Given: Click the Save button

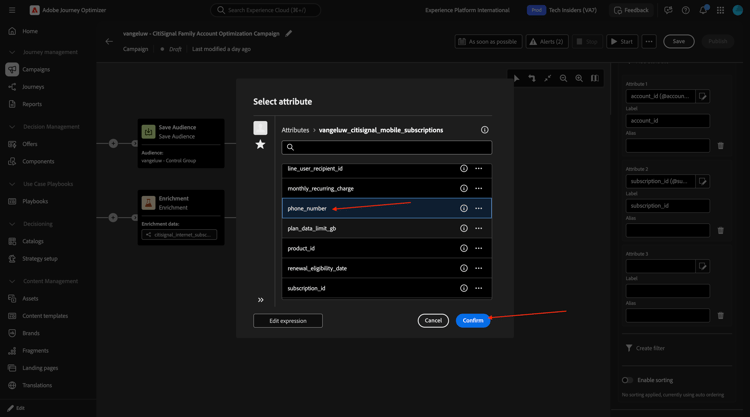Looking at the screenshot, I should [678, 42].
